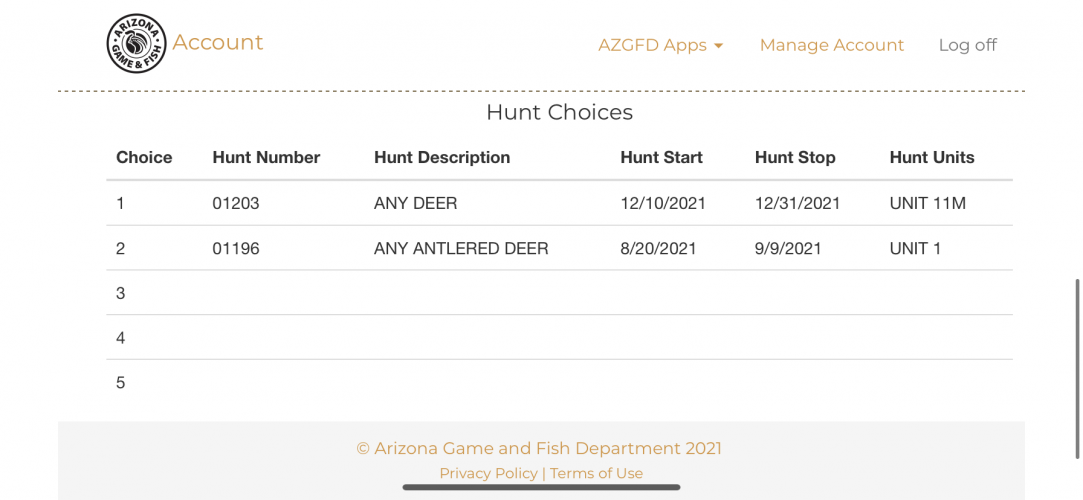Log off from the account
The width and height of the screenshot is (1083, 500).
(967, 45)
